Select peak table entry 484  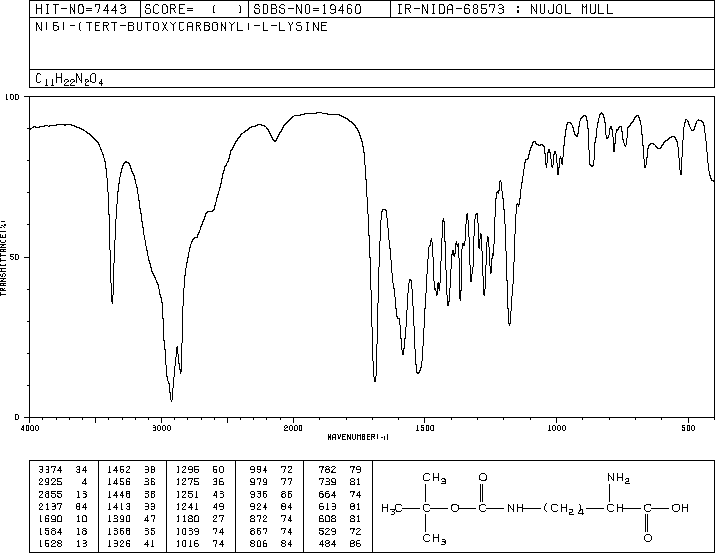point(340,543)
